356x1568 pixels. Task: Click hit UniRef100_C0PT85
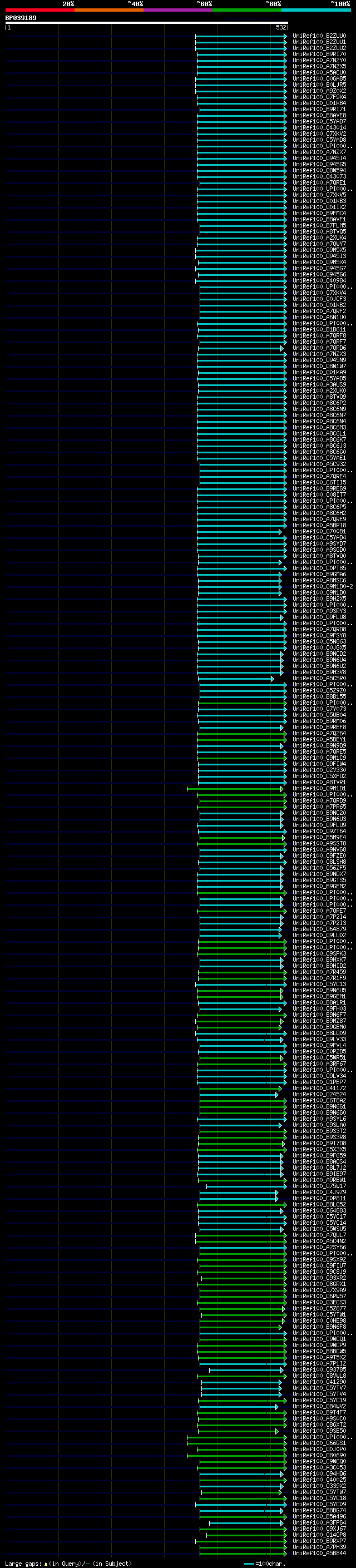(319, 568)
